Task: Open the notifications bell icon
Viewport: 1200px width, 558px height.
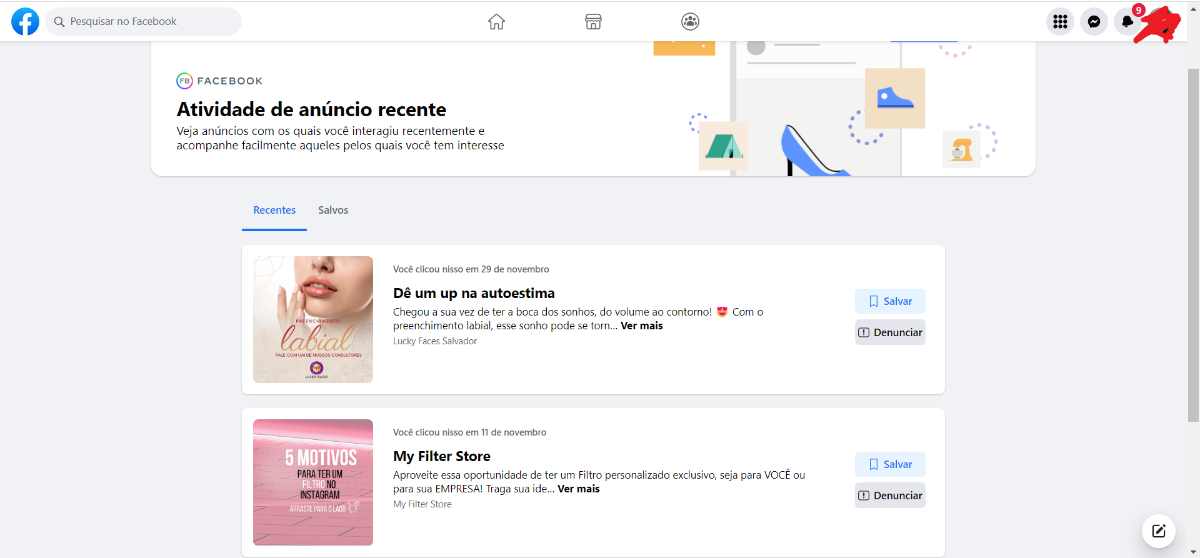Action: 1128,21
